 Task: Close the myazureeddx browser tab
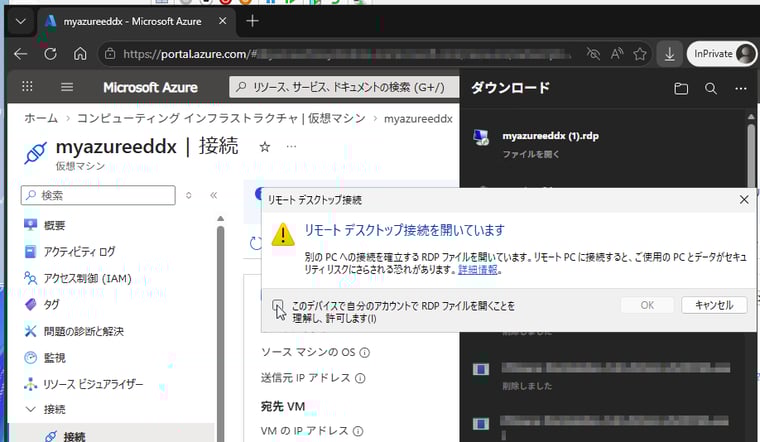tap(222, 21)
